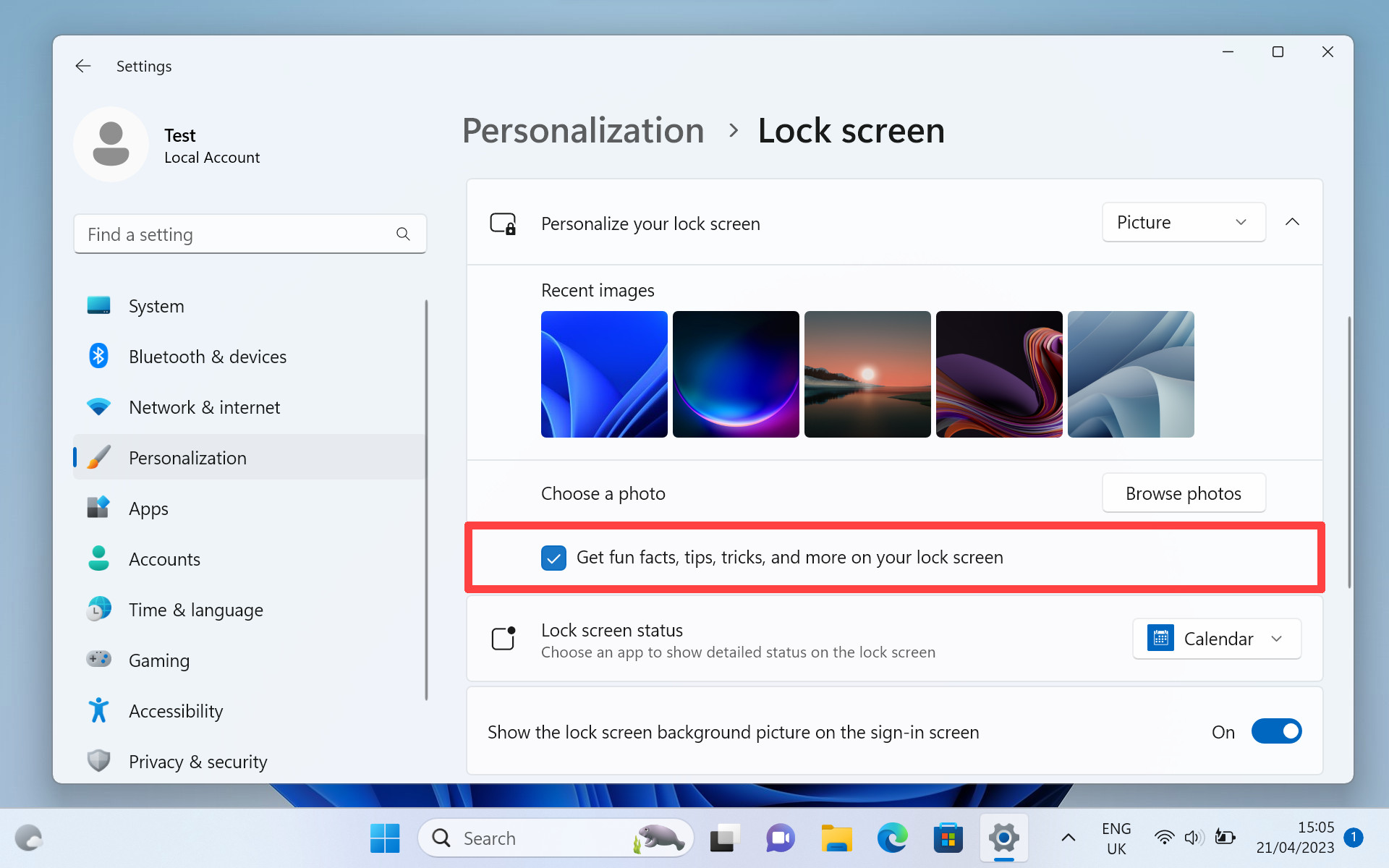Screen dimensions: 1389x868
Task: Click Browse photos button
Action: pos(1184,493)
